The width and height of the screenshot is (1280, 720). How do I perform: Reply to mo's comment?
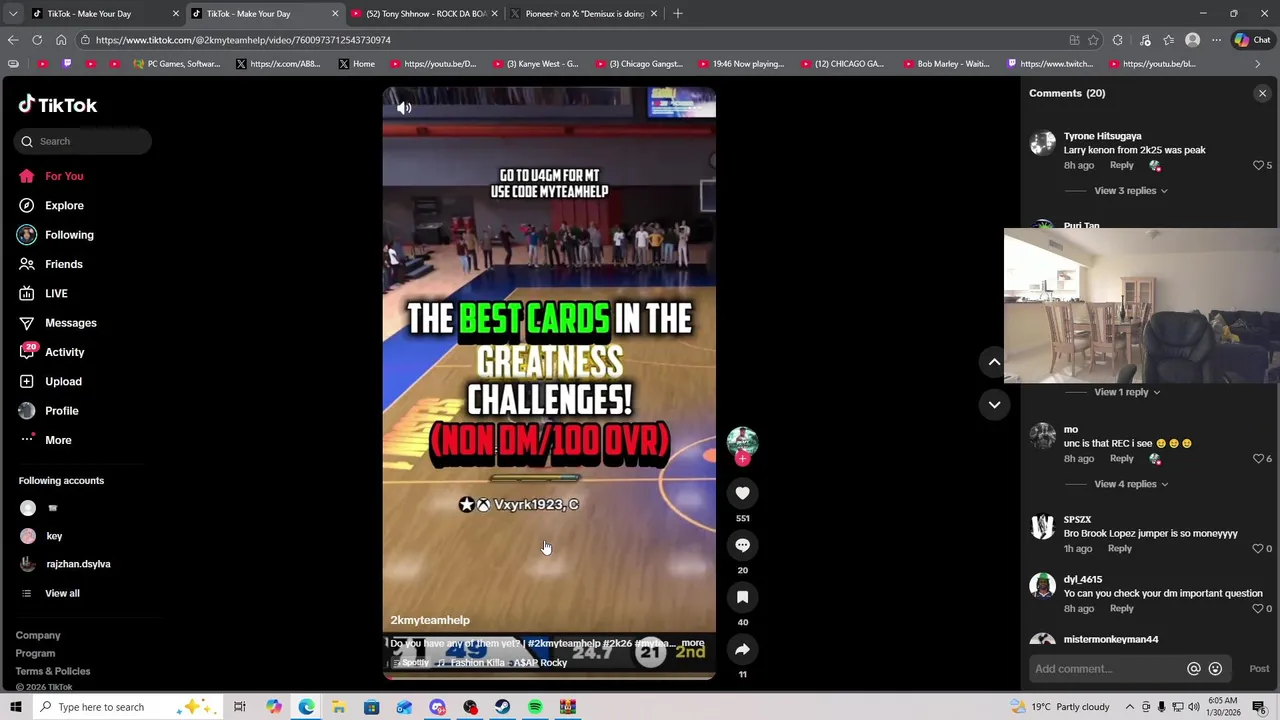[1121, 458]
